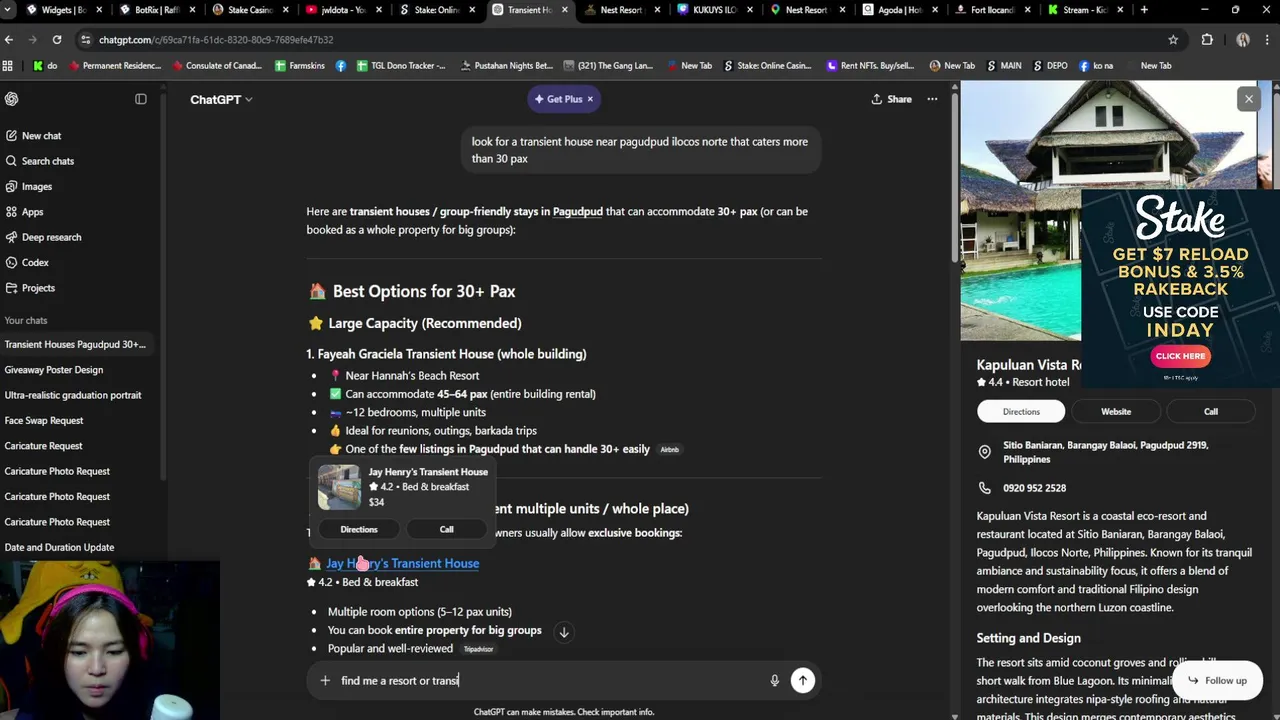Click the address bar URL
1280x720 pixels.
coord(216,40)
